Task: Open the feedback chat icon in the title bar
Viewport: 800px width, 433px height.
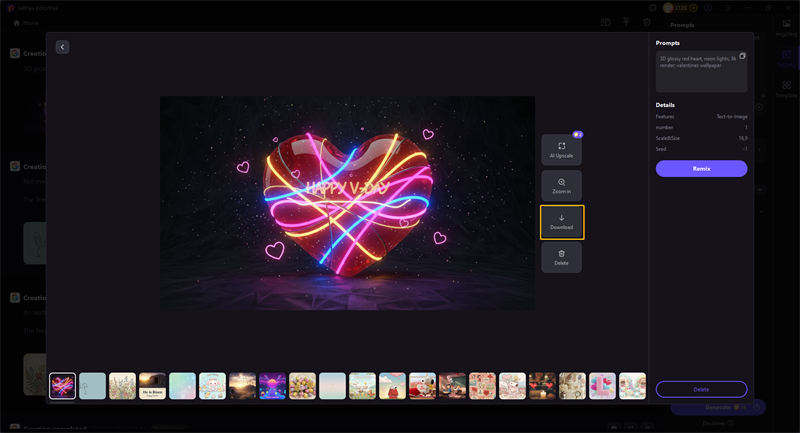Action: pos(652,8)
